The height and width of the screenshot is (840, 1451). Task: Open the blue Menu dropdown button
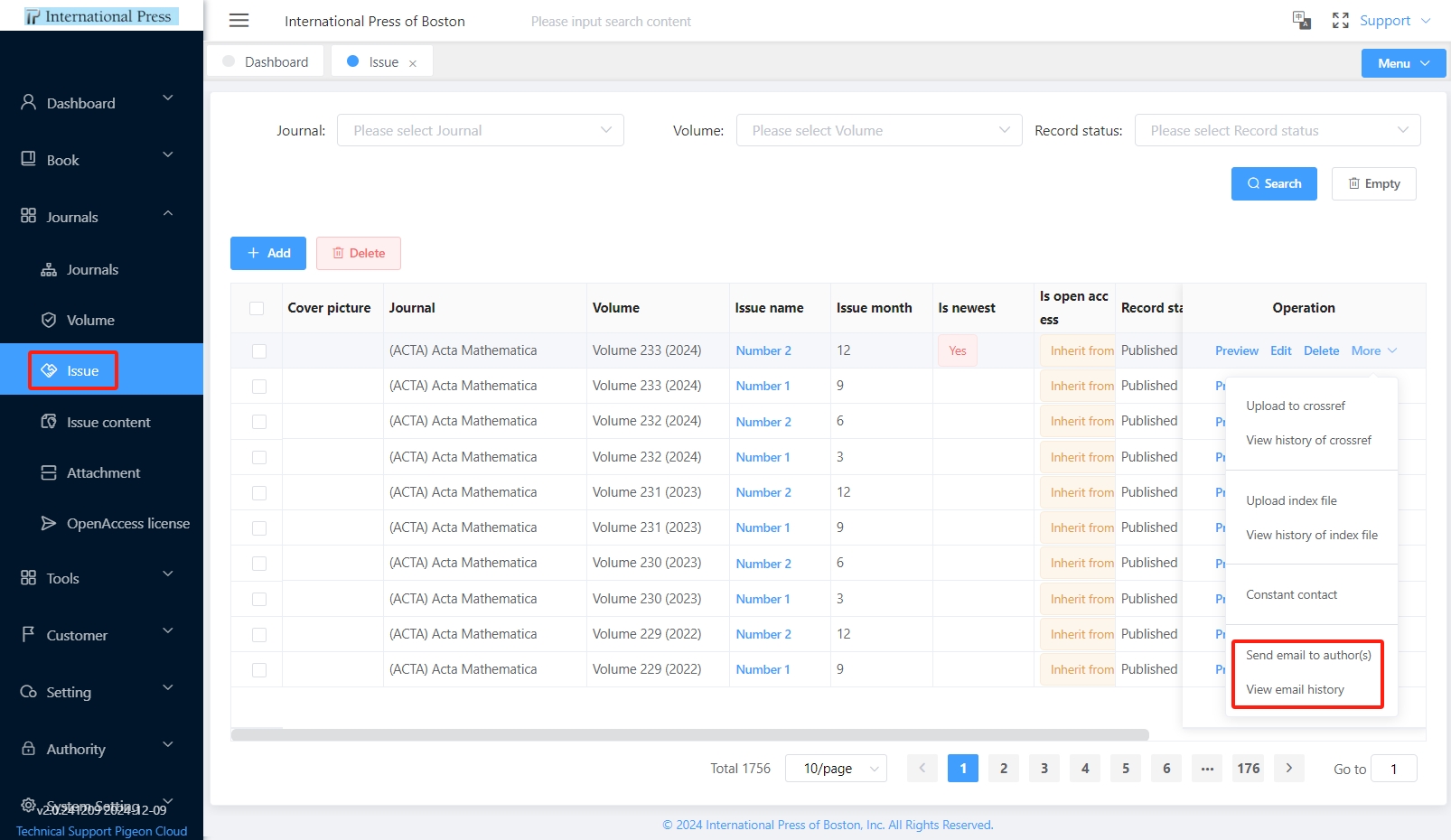coord(1404,63)
